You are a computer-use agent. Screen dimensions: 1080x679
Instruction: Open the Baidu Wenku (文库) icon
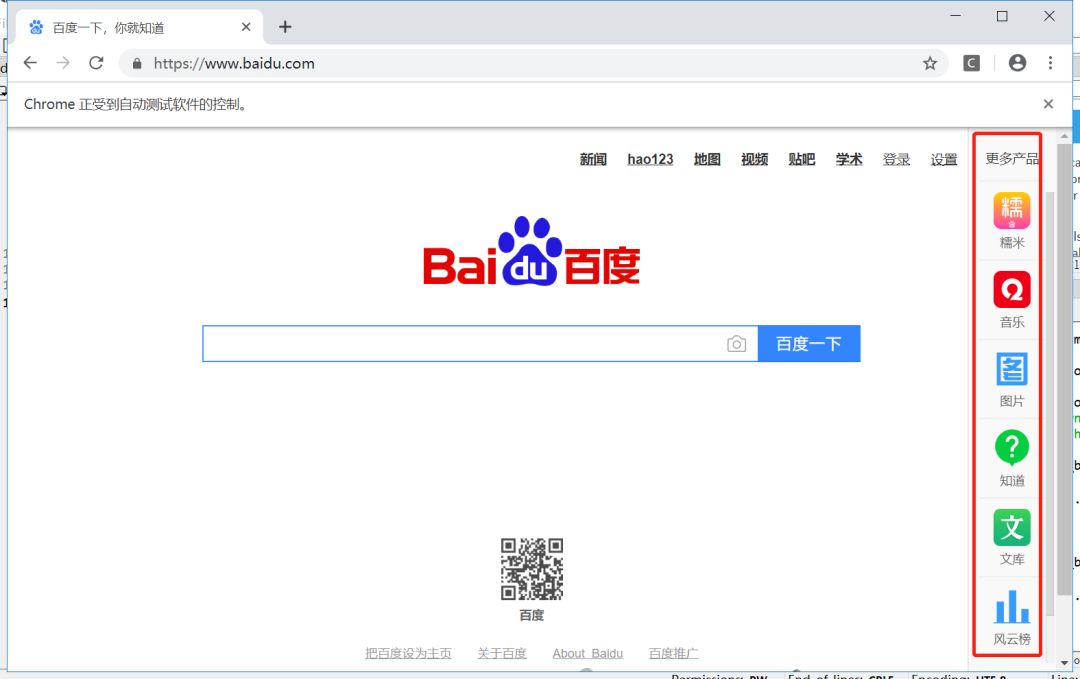tap(1011, 527)
